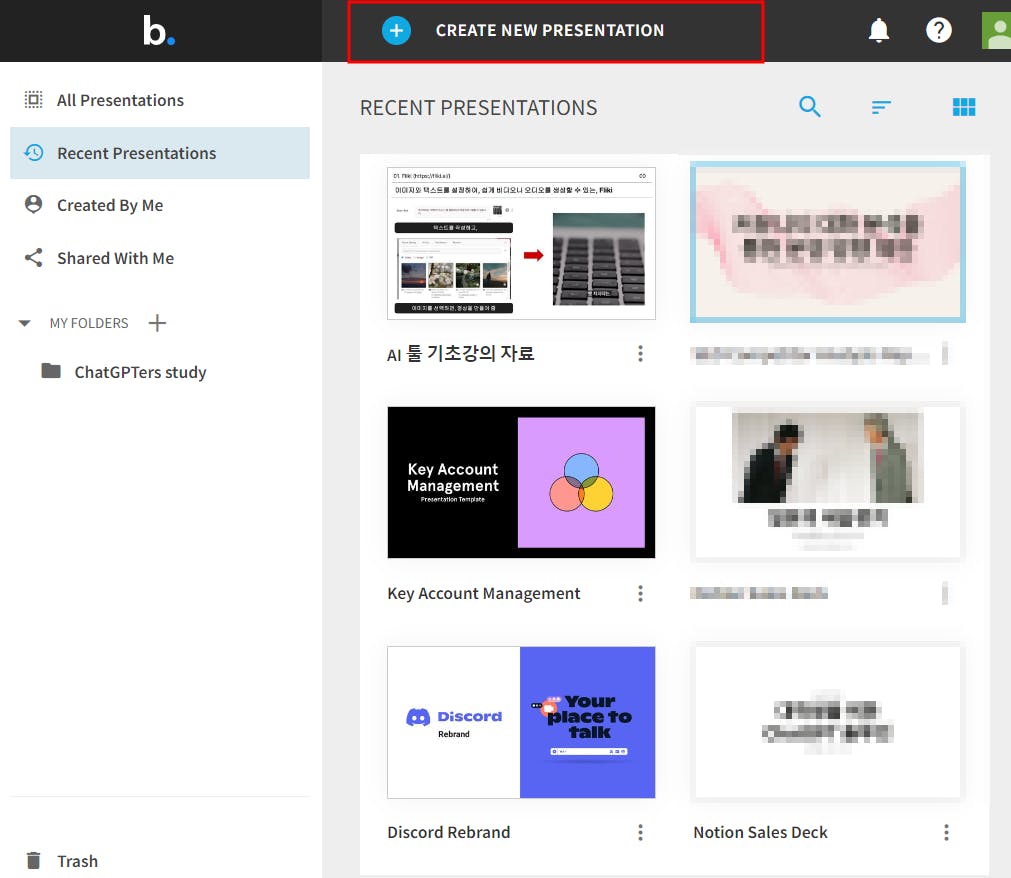
Task: Click the Notion Sales Deck title
Action: [760, 832]
